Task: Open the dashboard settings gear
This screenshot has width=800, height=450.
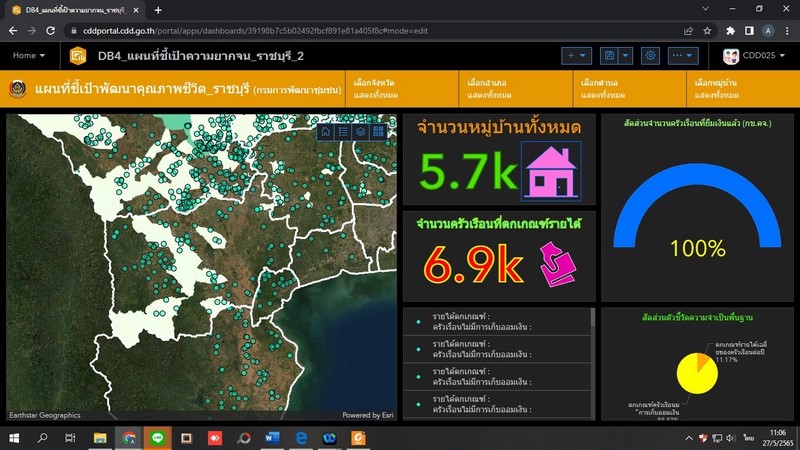Action: (650, 56)
